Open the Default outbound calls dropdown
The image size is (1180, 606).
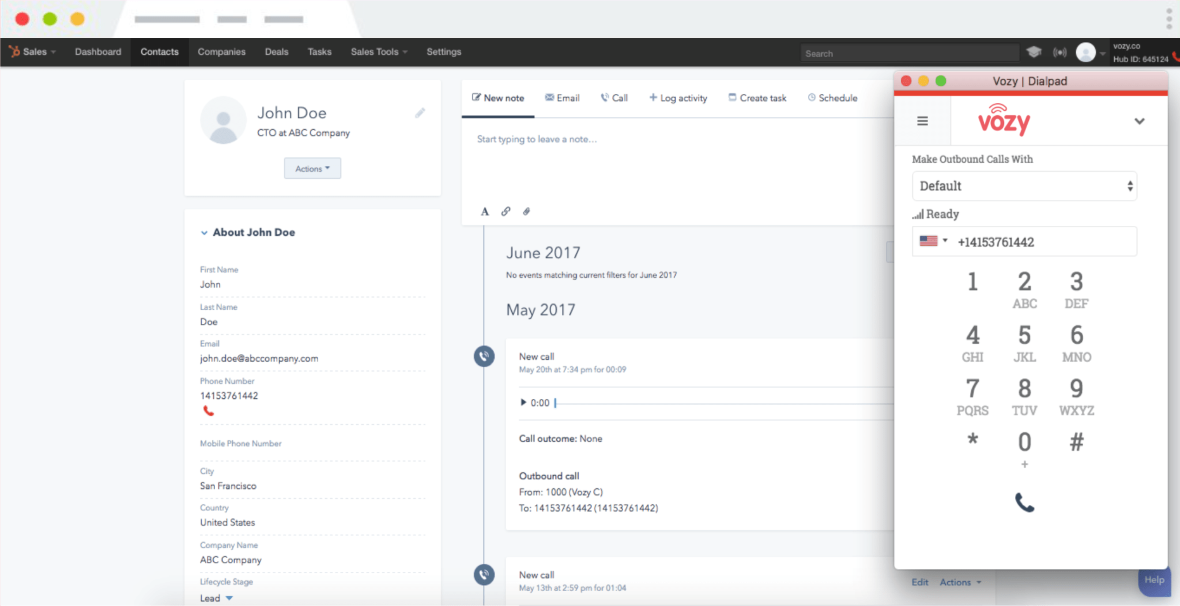tap(1024, 185)
